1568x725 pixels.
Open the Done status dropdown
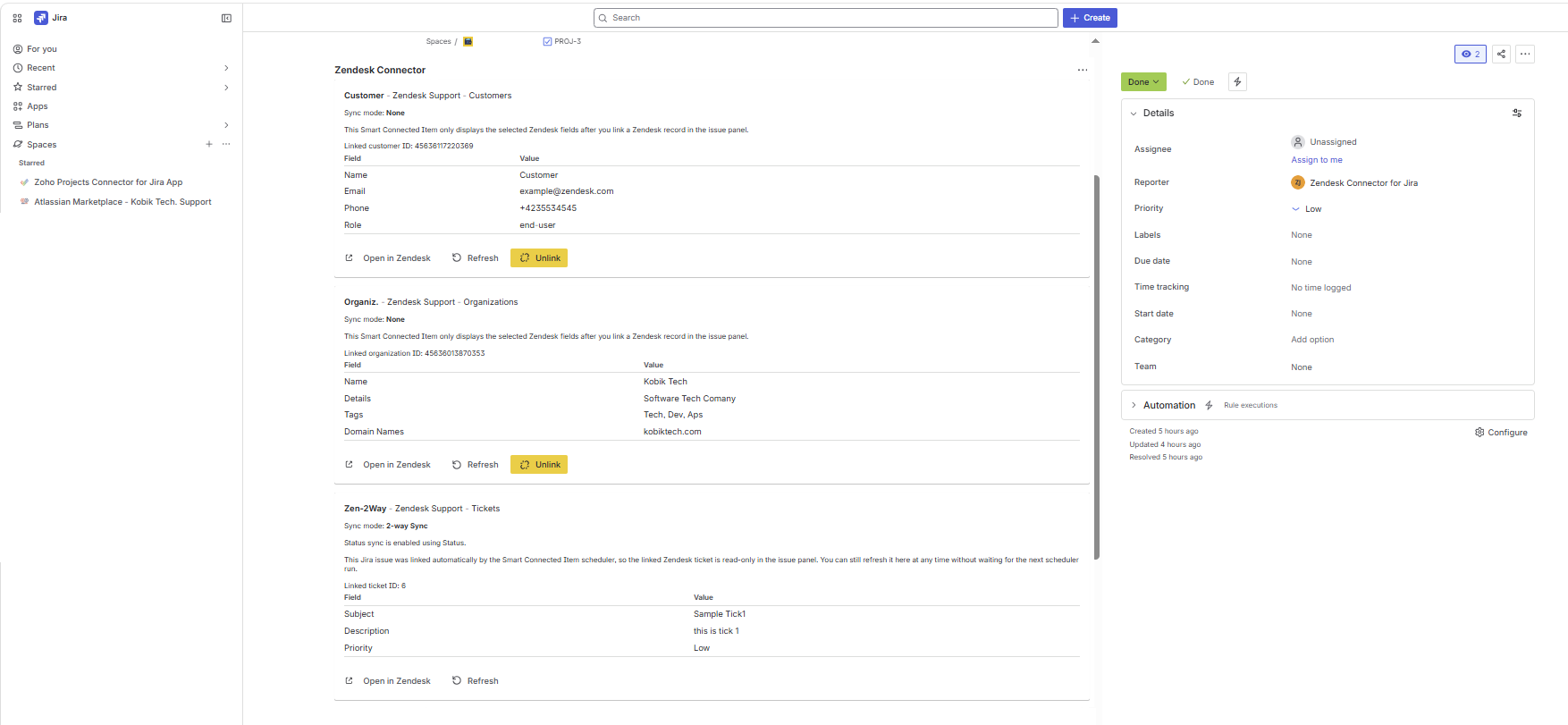click(1143, 82)
